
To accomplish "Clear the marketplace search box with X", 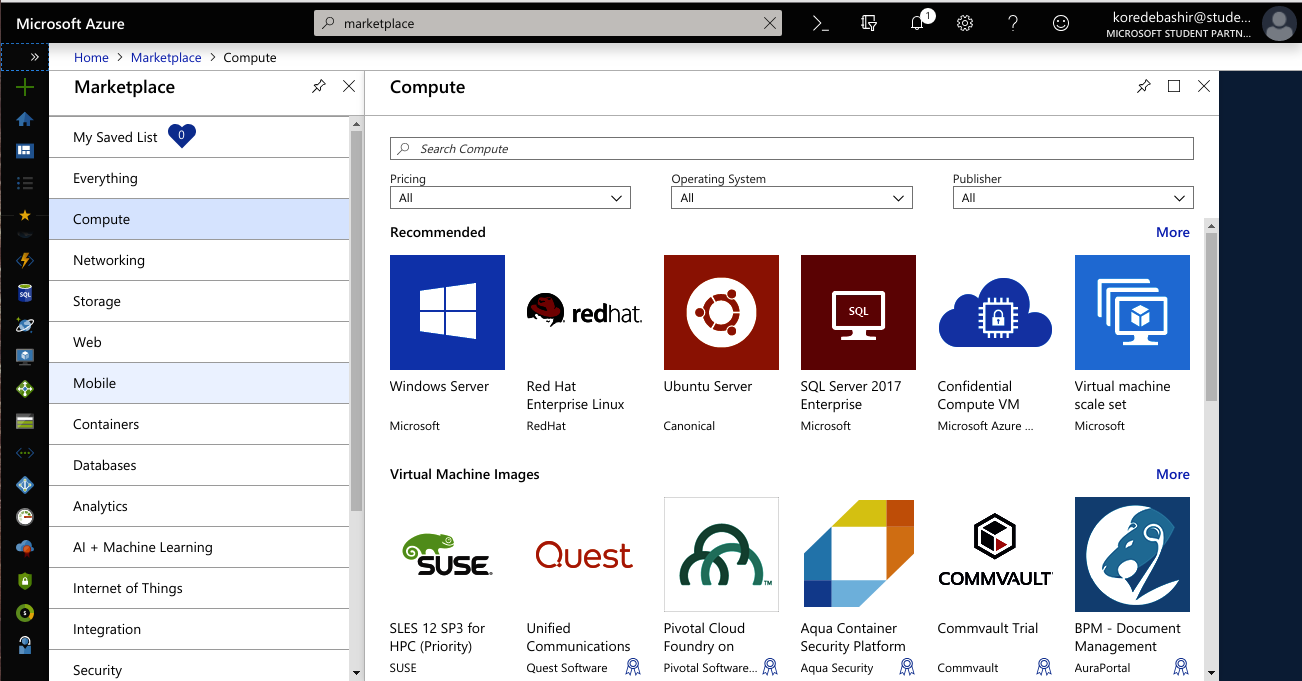I will click(769, 23).
